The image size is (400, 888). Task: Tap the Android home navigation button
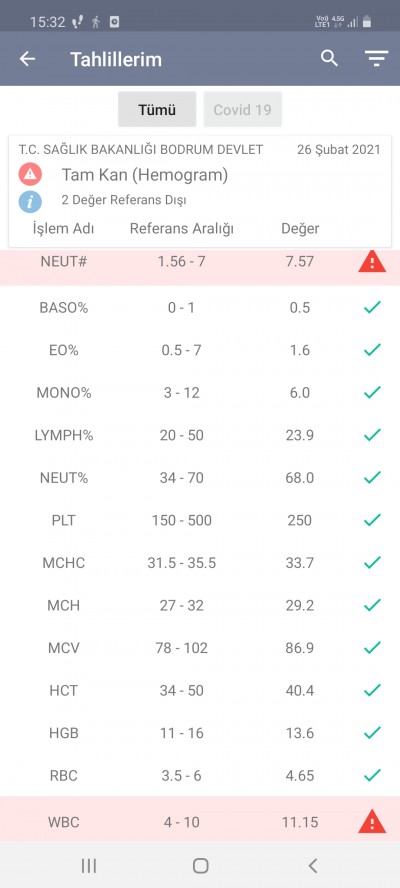click(201, 865)
